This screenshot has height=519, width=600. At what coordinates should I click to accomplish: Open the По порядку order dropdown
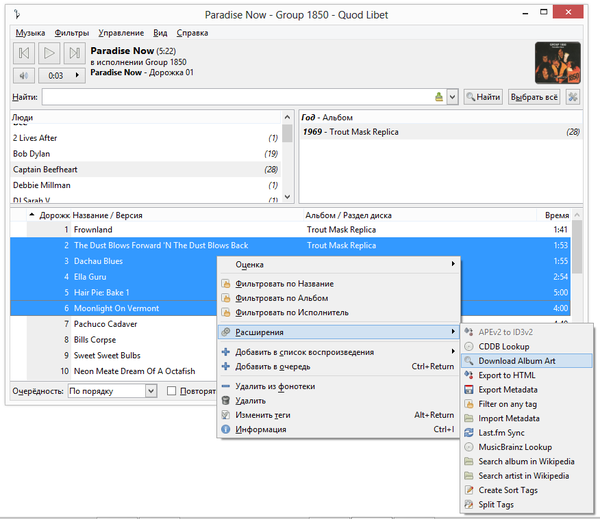point(112,391)
